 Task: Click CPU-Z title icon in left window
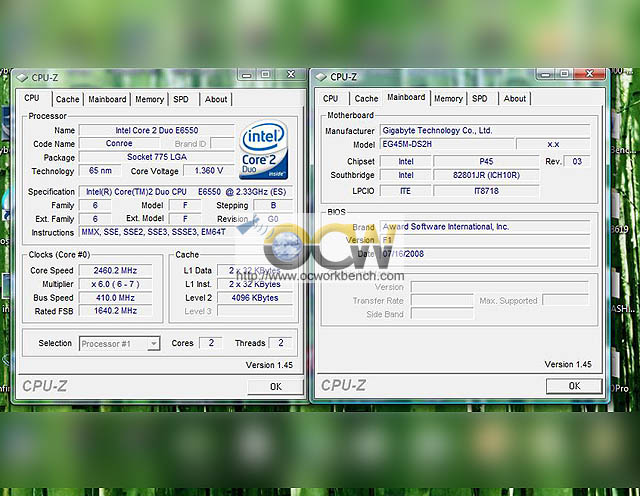[x=22, y=78]
